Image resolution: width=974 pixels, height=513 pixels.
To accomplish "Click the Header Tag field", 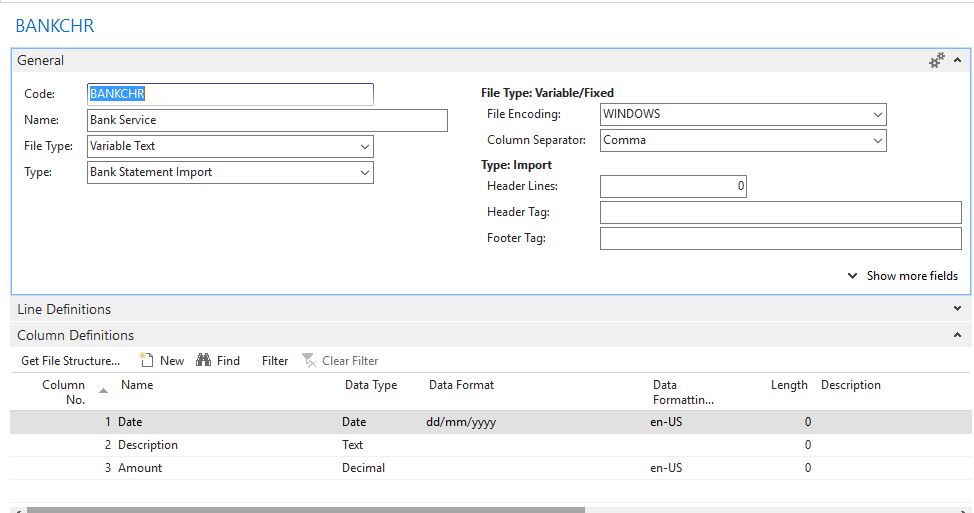I will pyautogui.click(x=781, y=212).
